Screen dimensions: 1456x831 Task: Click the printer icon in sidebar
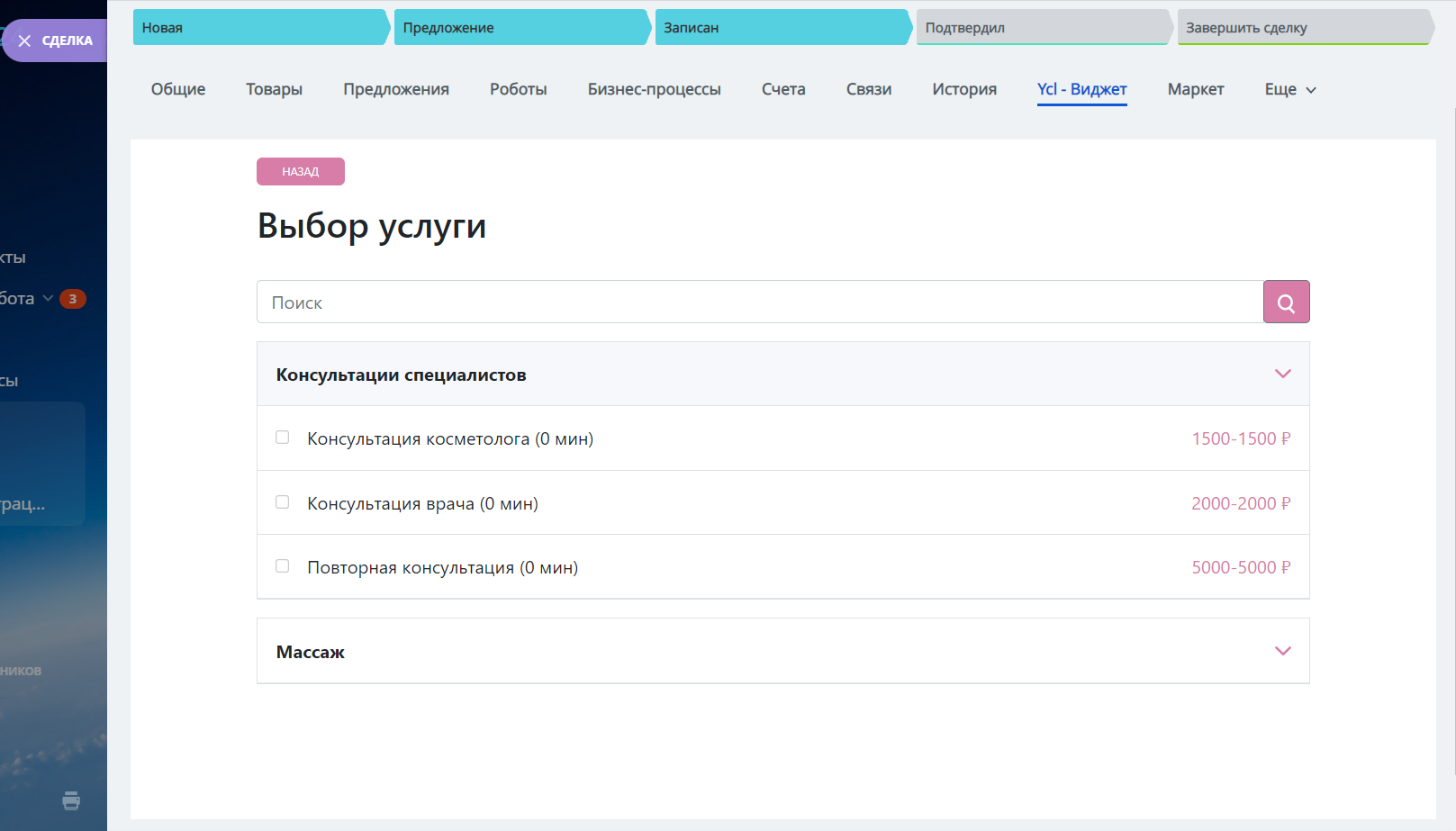pos(71,800)
